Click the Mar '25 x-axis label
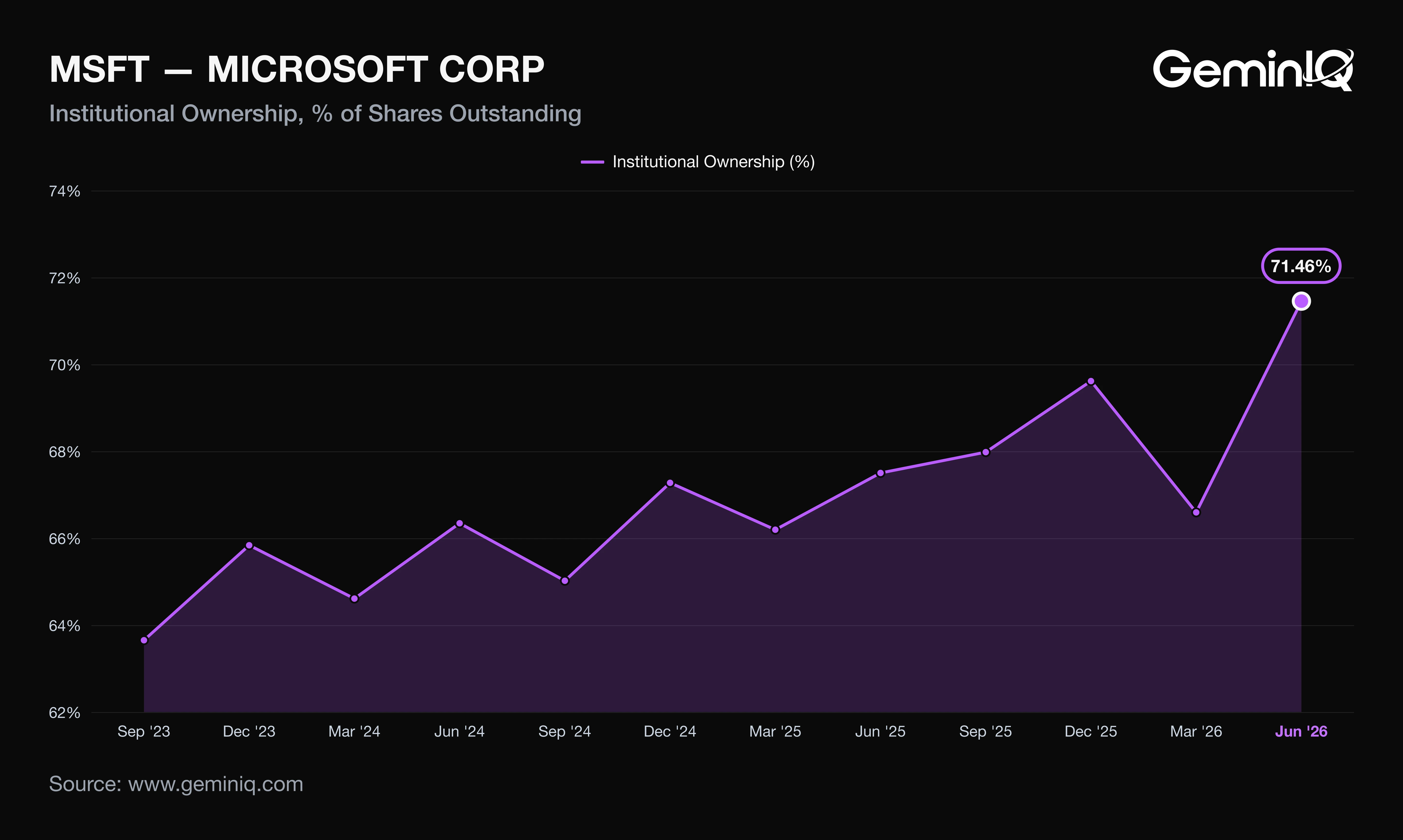1403x840 pixels. pyautogui.click(x=775, y=732)
